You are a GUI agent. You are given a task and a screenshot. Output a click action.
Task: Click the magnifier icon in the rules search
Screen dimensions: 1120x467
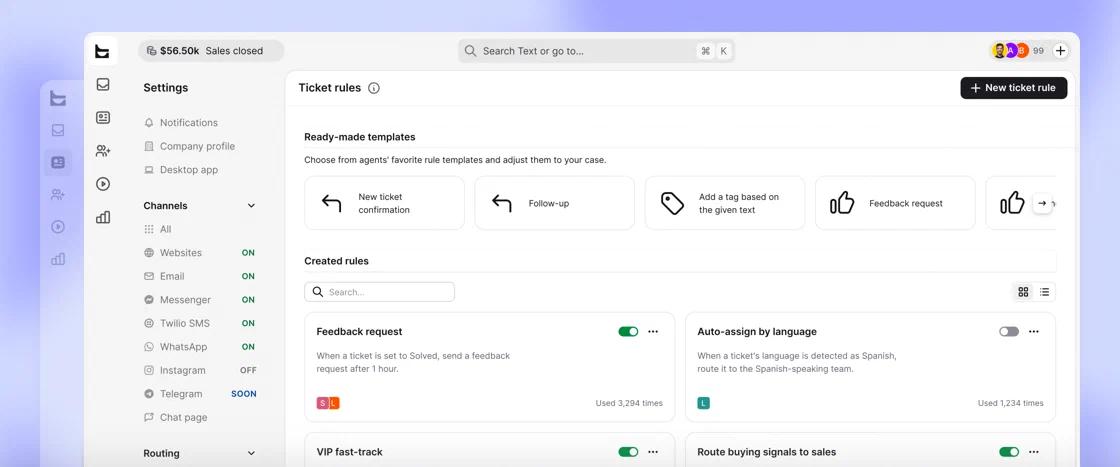[x=318, y=292]
